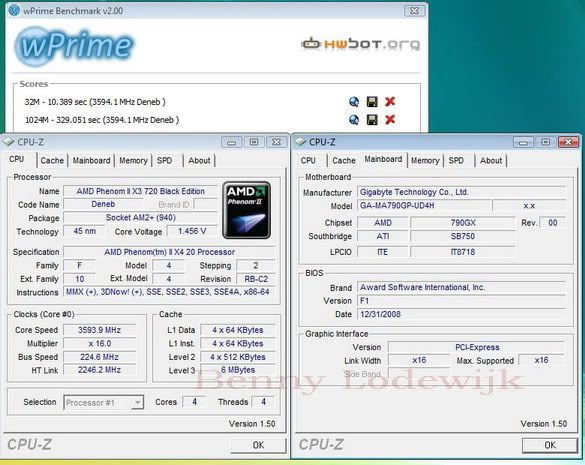Click left CPU-Z window title icon
This screenshot has height=465, width=585.
coord(8,142)
